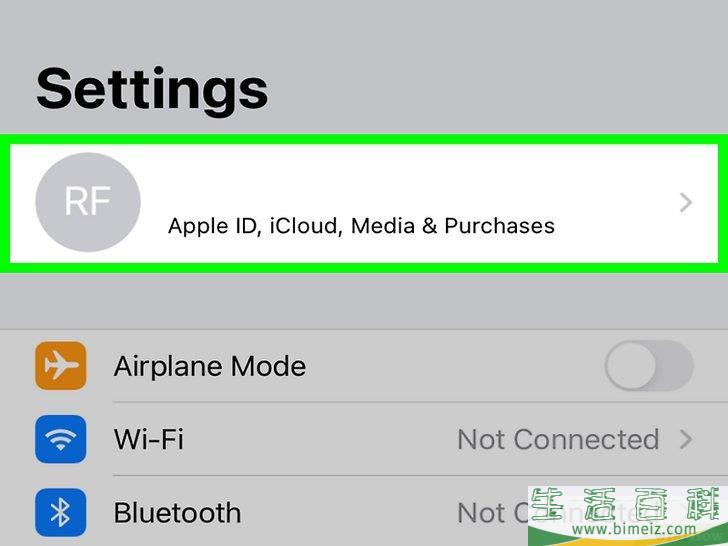728x546 pixels.
Task: Toggle the Airplane Mode switch
Action: pos(649,366)
